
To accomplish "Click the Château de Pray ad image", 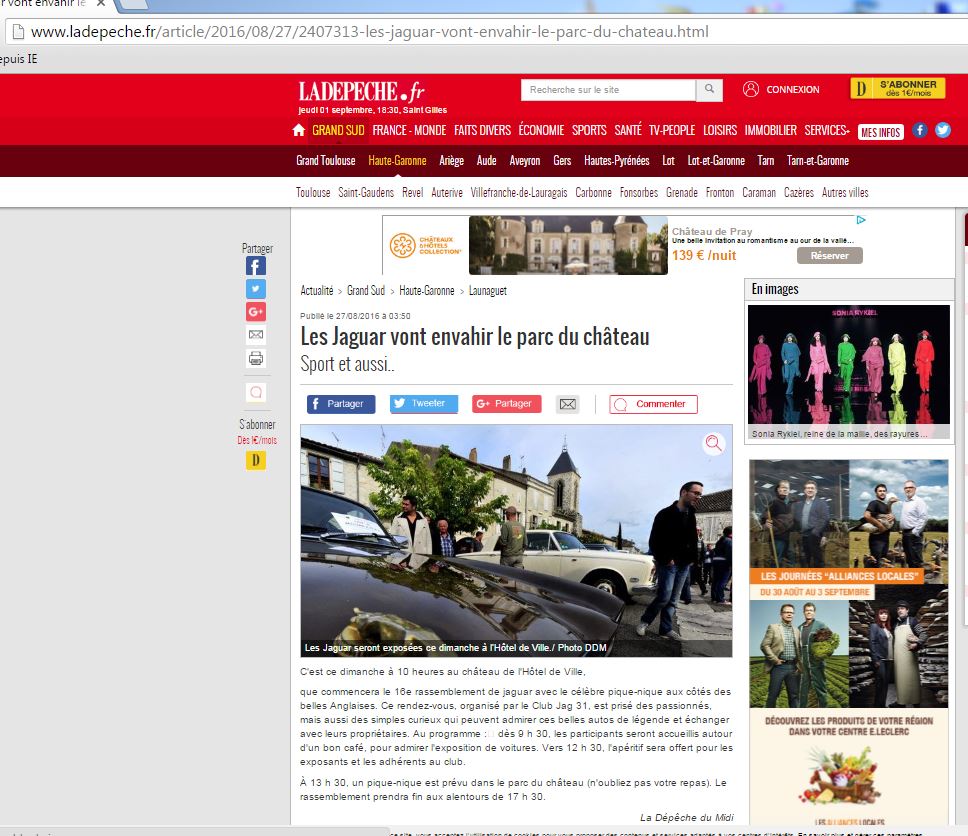I will click(569, 245).
